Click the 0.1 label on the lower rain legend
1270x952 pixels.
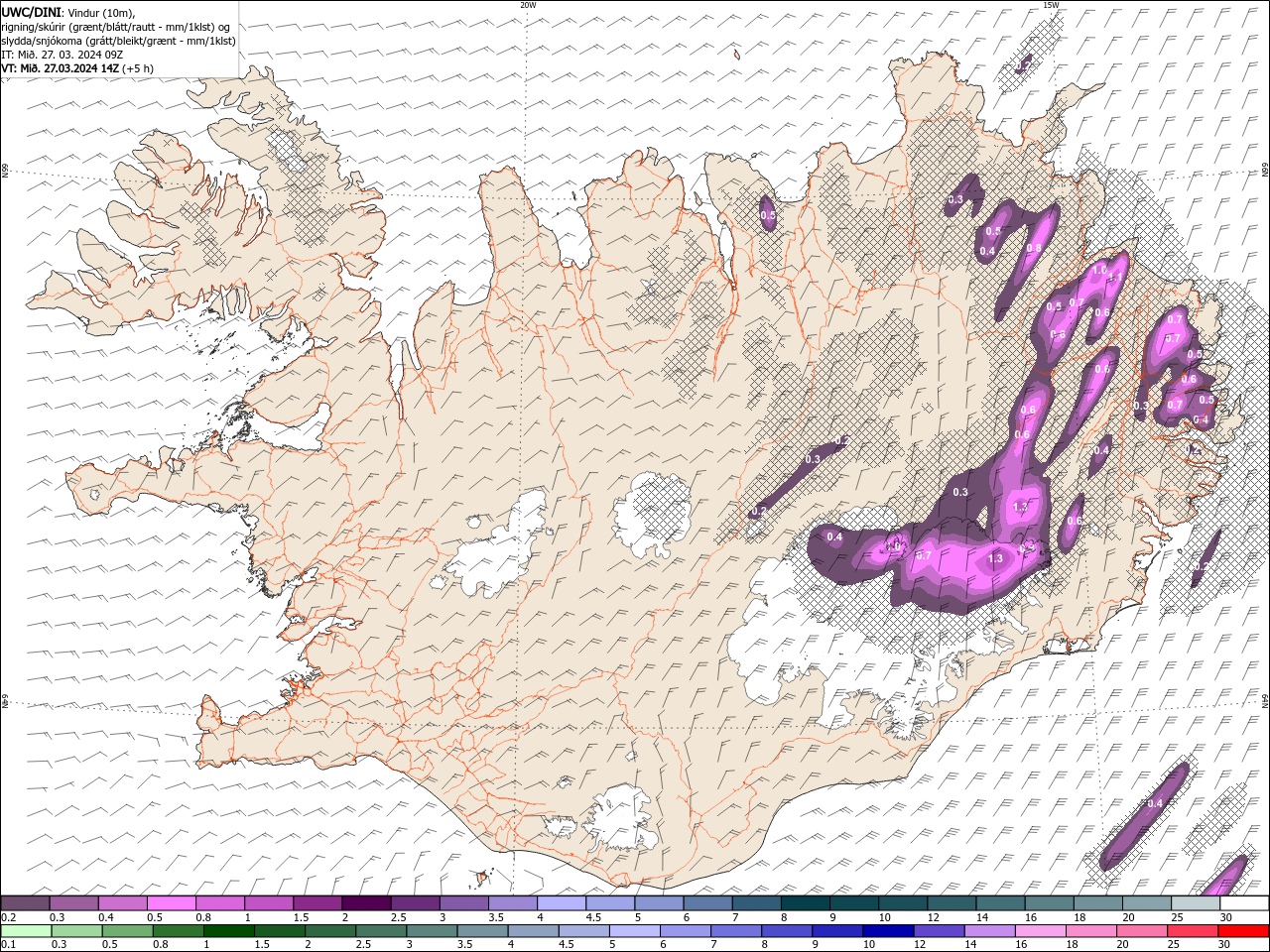8,944
